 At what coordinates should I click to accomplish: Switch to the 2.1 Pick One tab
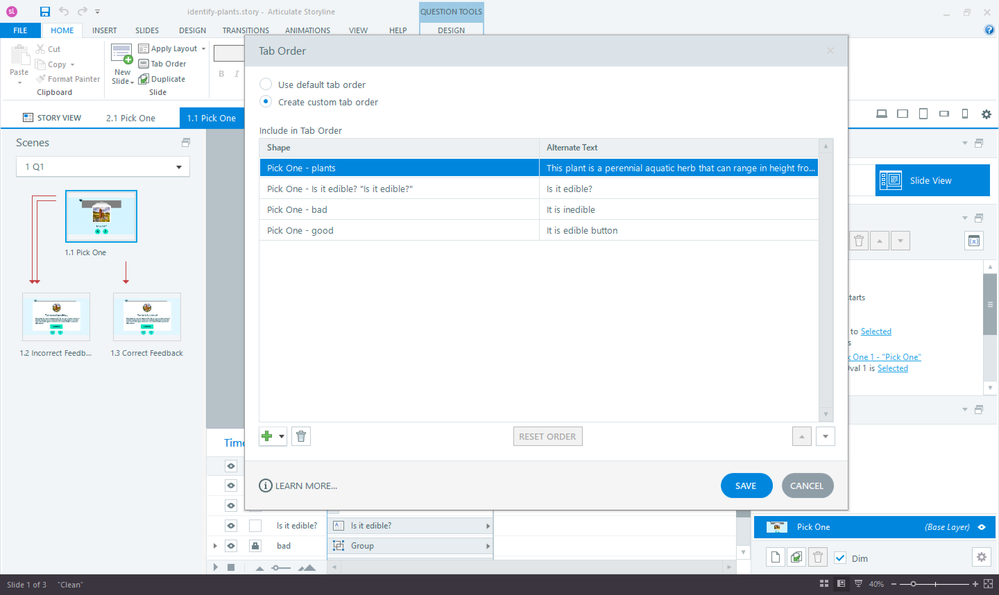point(131,118)
